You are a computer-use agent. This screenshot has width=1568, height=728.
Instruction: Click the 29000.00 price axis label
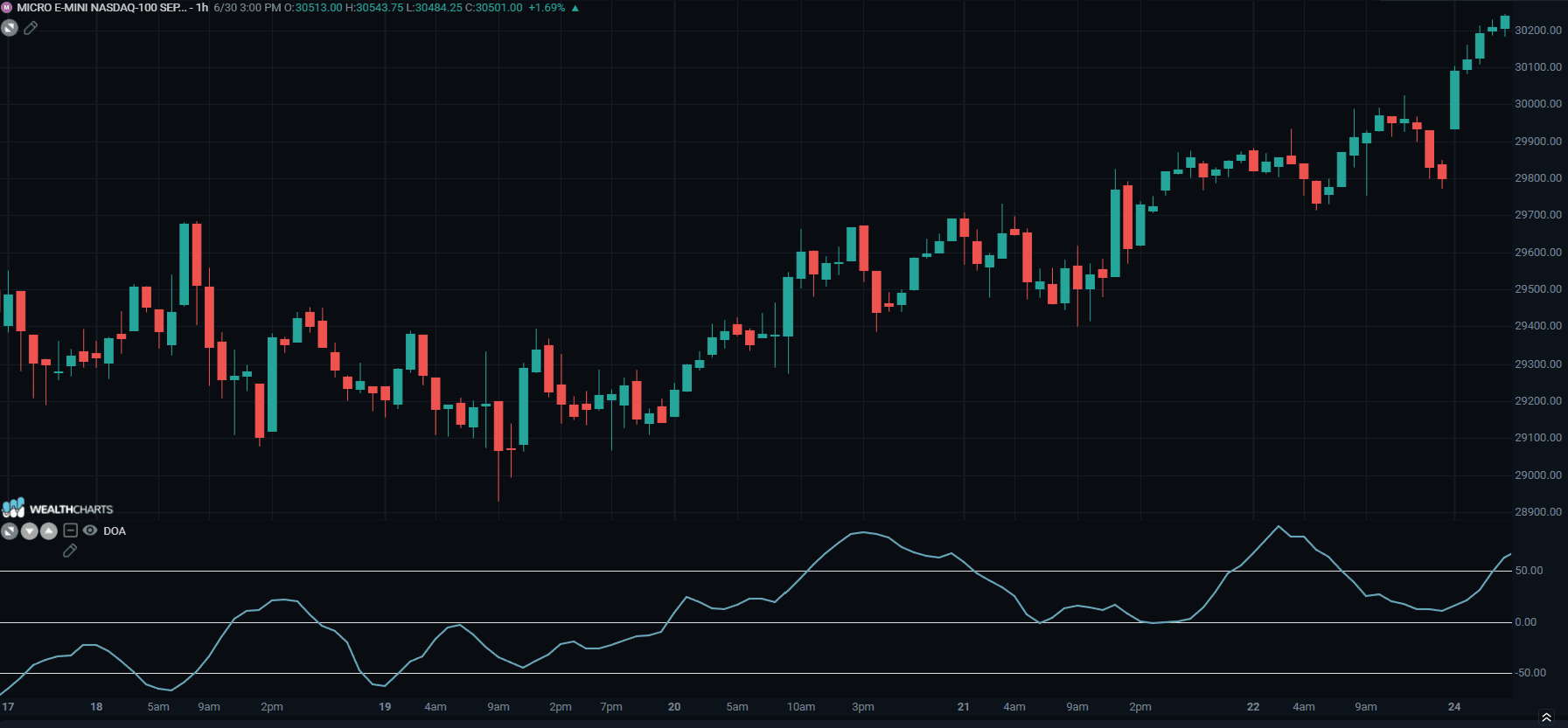1538,475
